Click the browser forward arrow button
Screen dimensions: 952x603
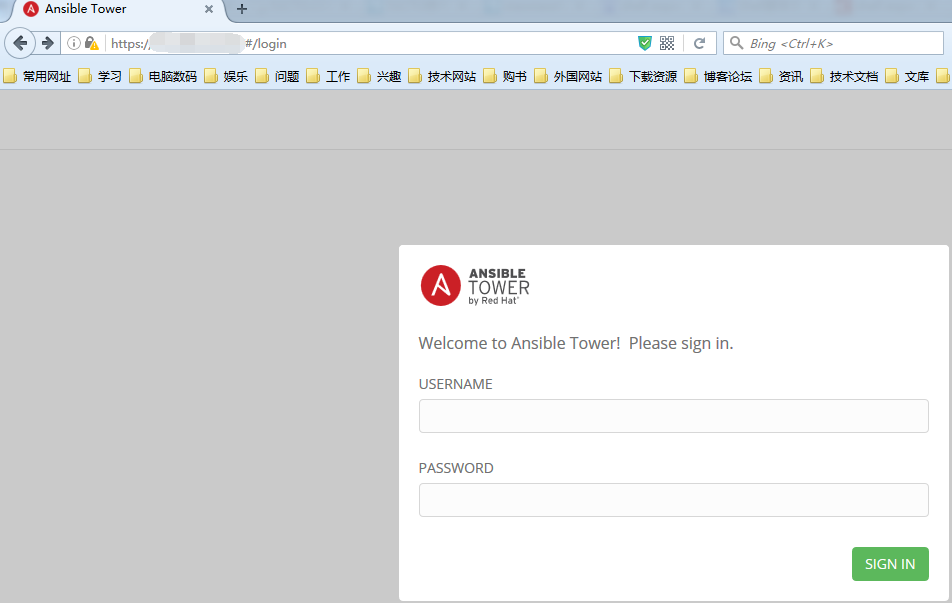(47, 43)
